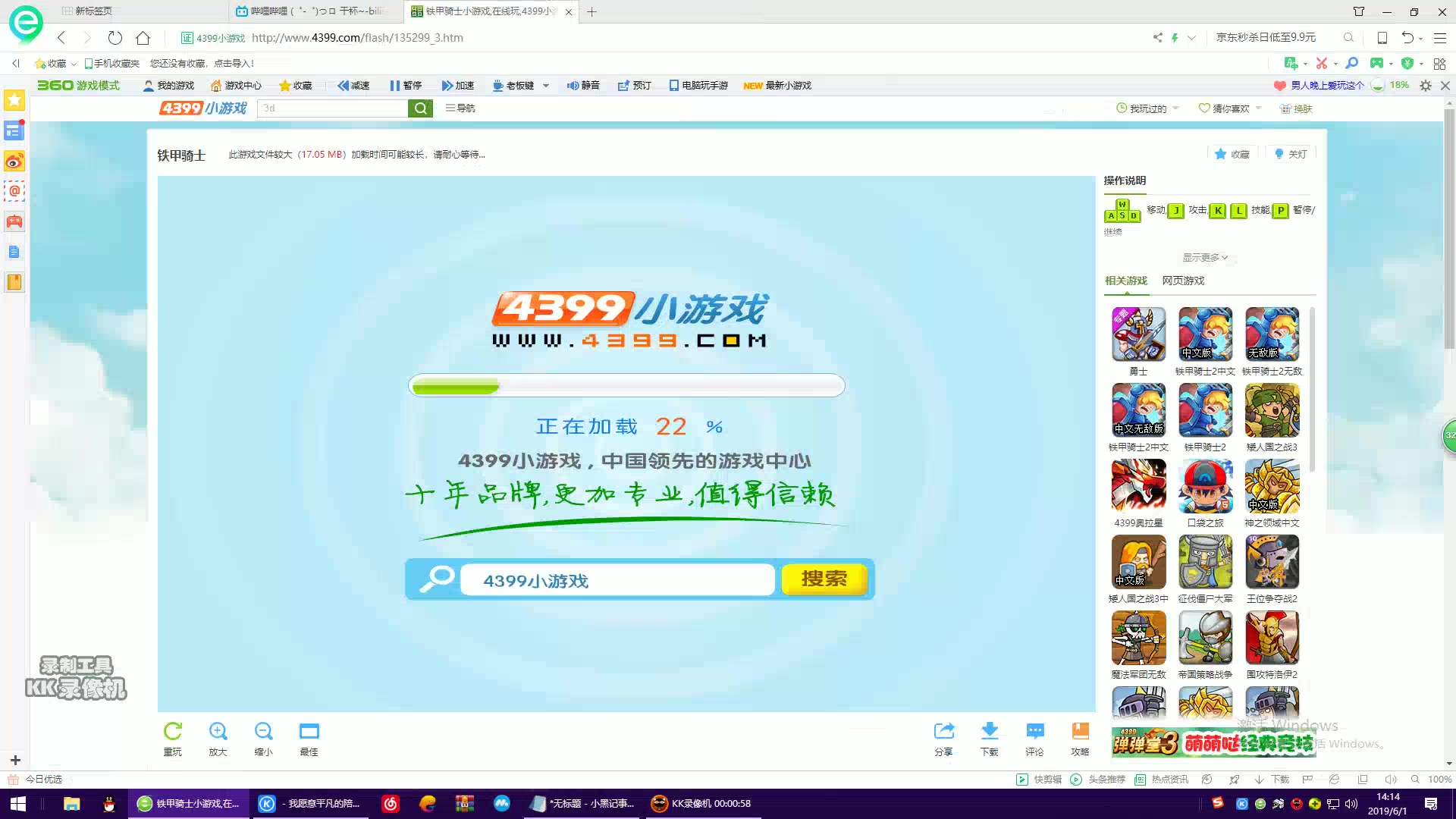Viewport: 1456px width, 819px height.
Task: Click 换肤 skin change link
Action: tap(1296, 108)
